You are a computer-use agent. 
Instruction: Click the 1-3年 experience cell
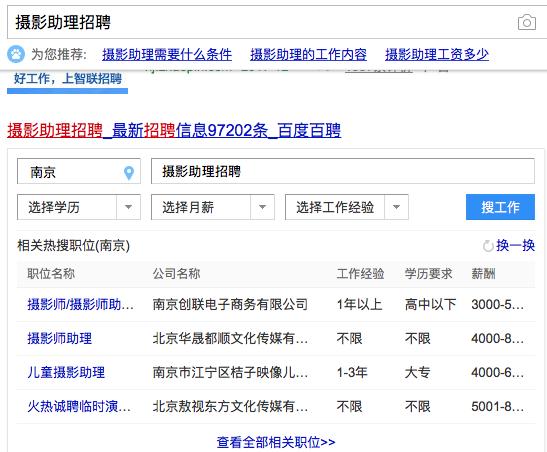(352, 372)
